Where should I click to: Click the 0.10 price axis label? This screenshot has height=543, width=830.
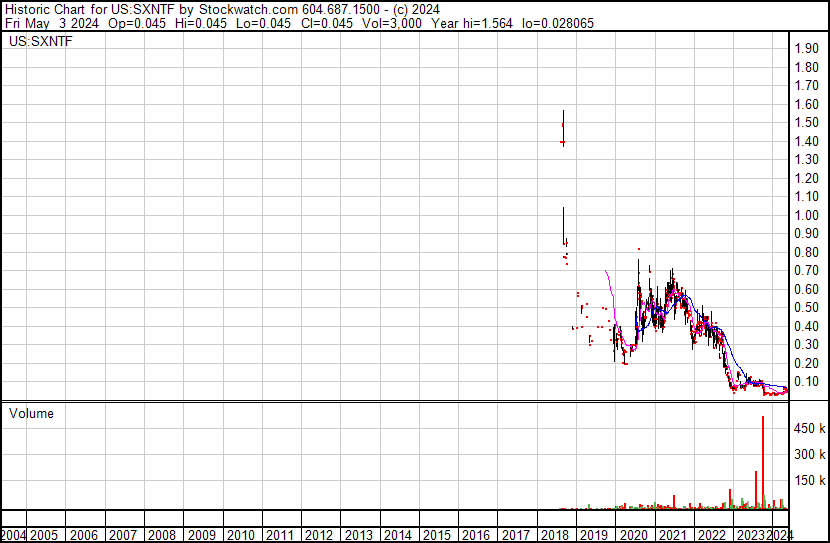(x=806, y=382)
